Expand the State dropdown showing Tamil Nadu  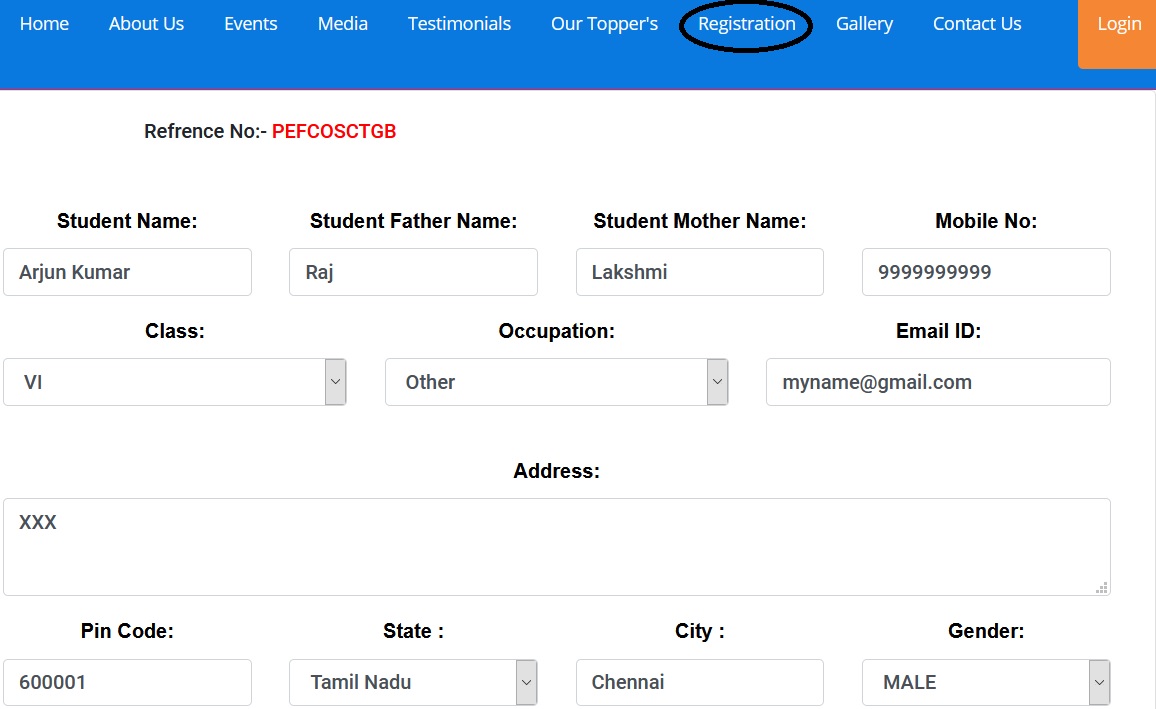[413, 683]
